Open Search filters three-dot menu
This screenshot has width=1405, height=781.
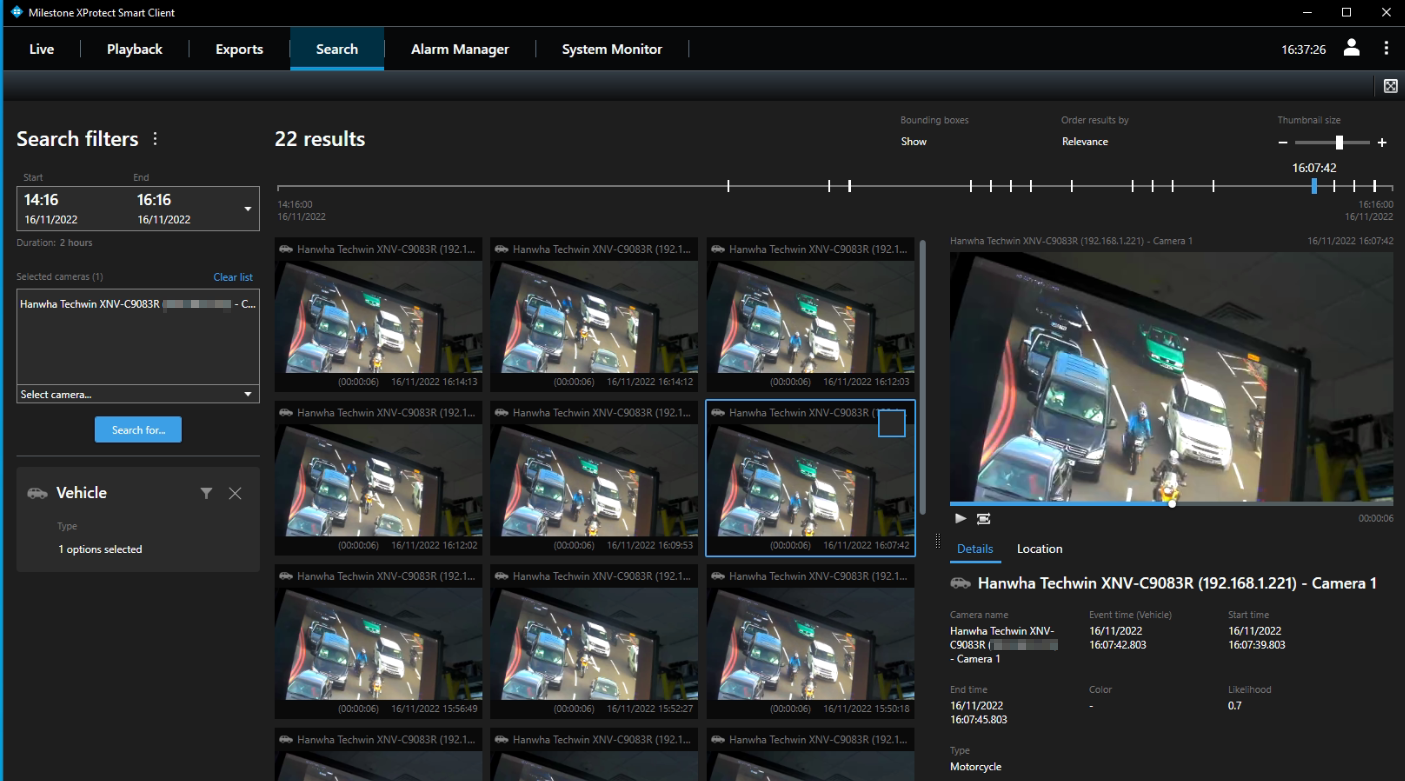tap(155, 139)
